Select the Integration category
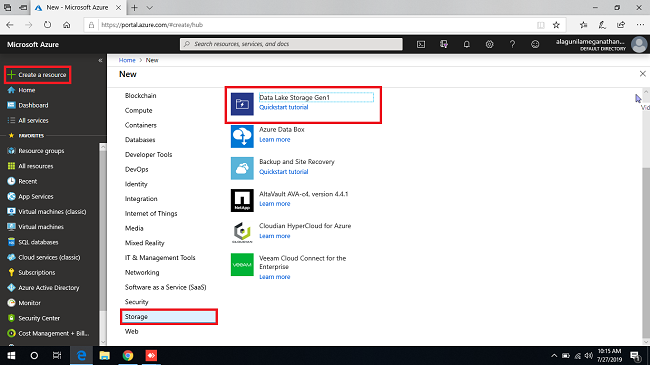The image size is (650, 365). (x=141, y=199)
